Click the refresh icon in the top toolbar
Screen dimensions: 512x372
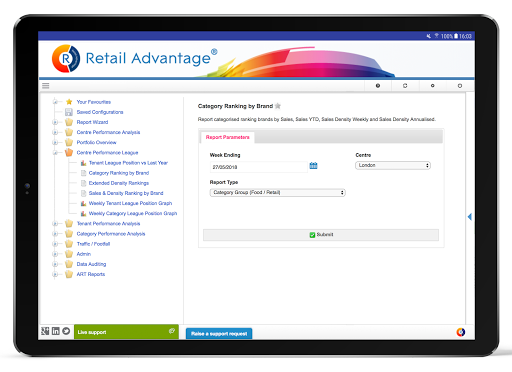pyautogui.click(x=405, y=86)
